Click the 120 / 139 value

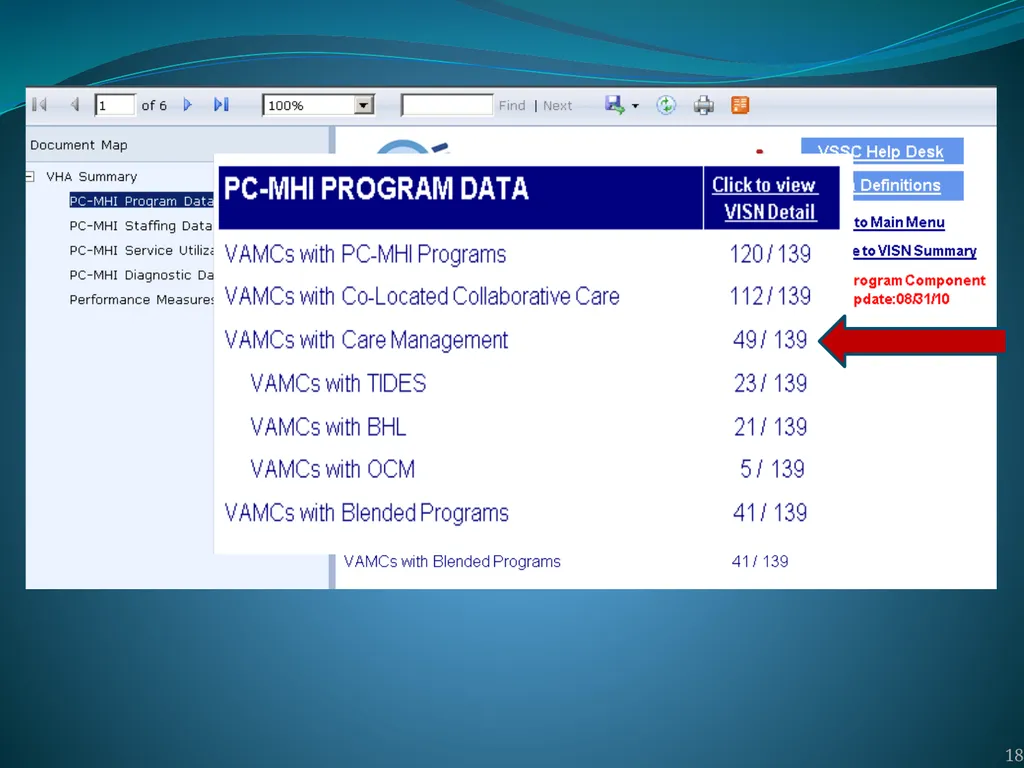coord(770,254)
